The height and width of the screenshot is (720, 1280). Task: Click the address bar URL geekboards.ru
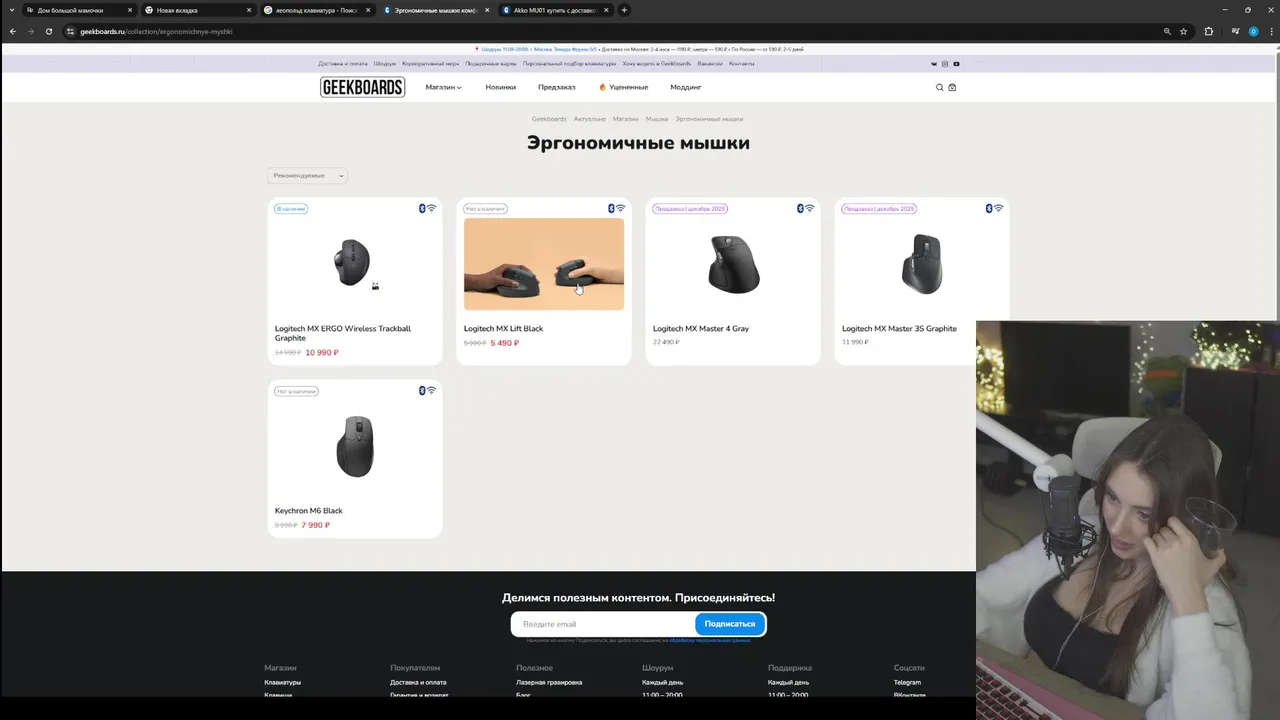[x=156, y=31]
